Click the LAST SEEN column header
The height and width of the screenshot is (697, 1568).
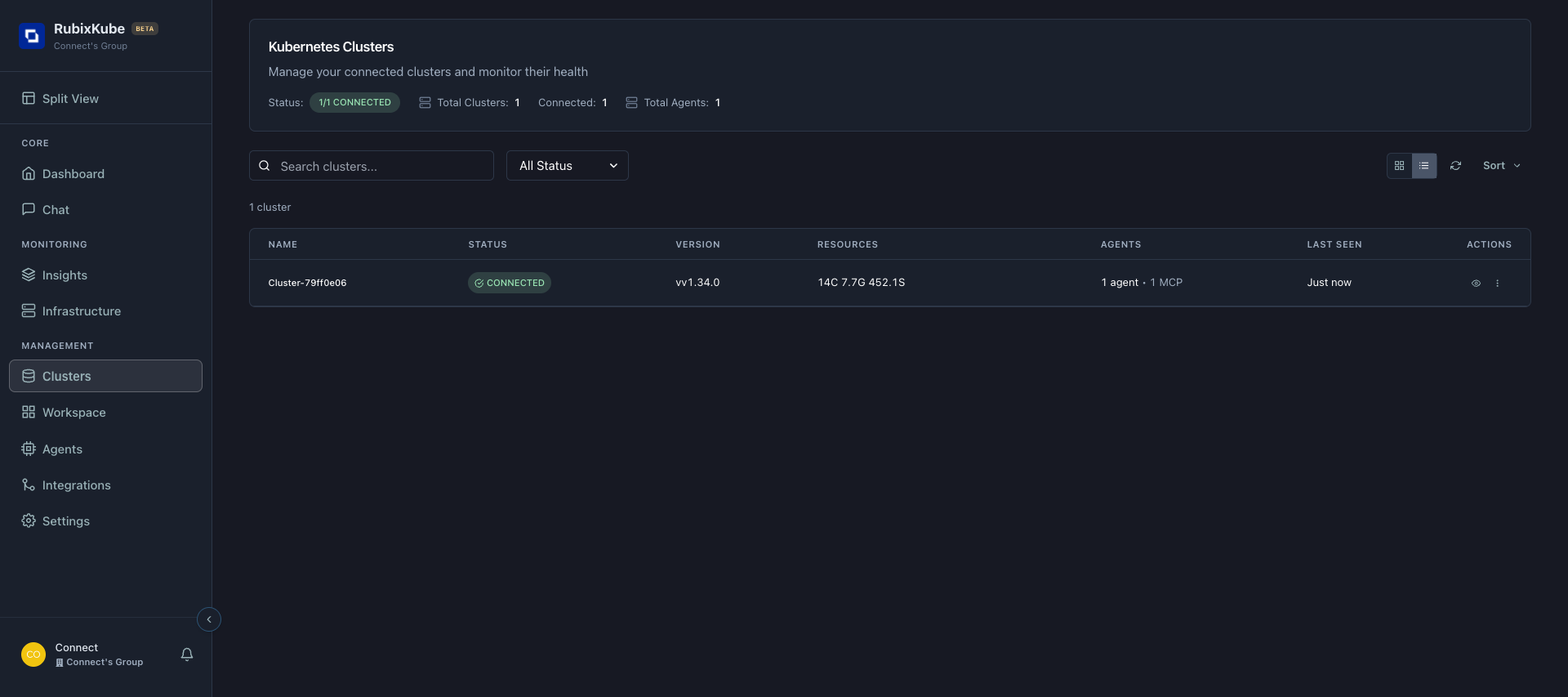(1334, 244)
